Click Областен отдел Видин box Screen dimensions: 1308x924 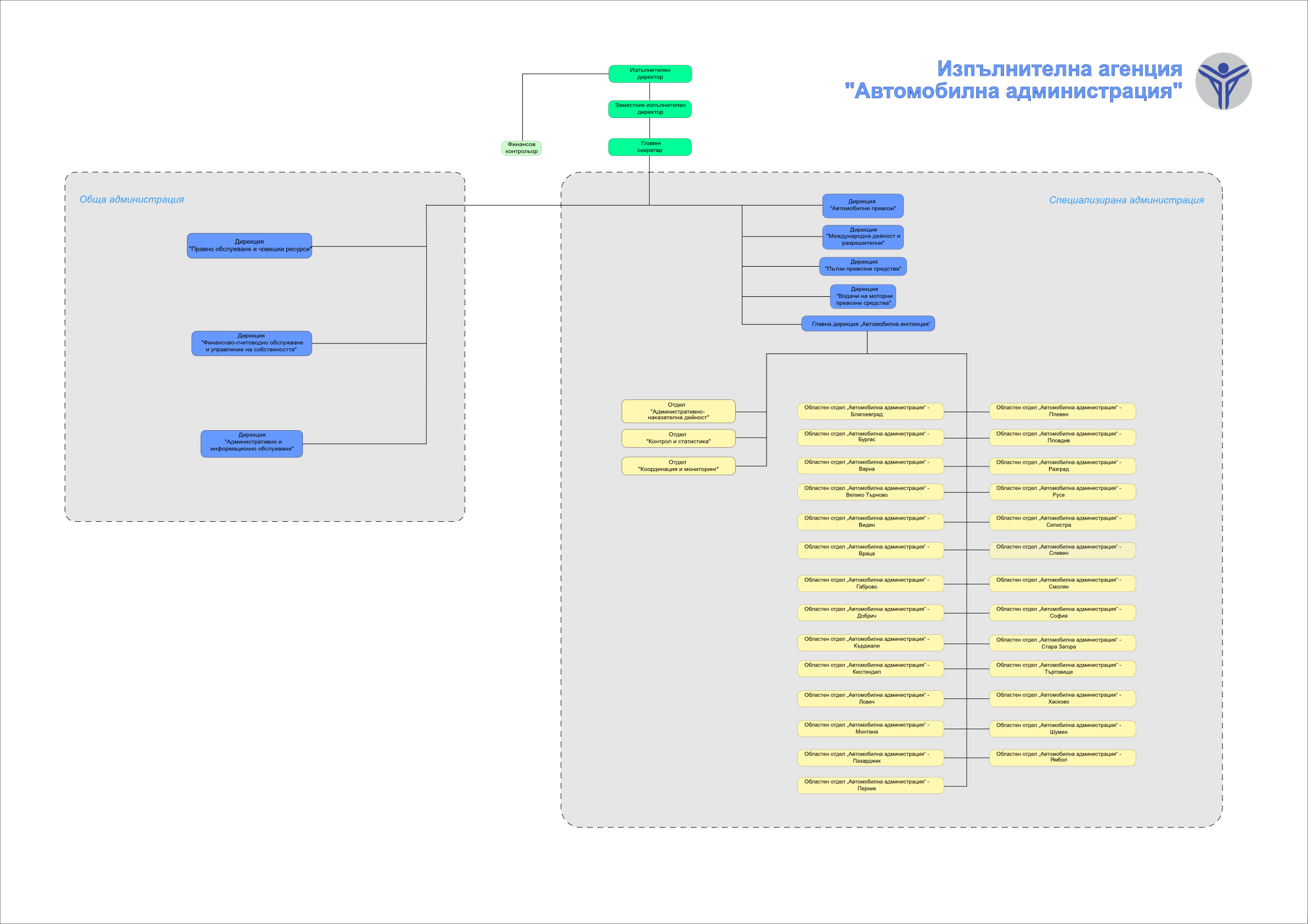point(871,522)
